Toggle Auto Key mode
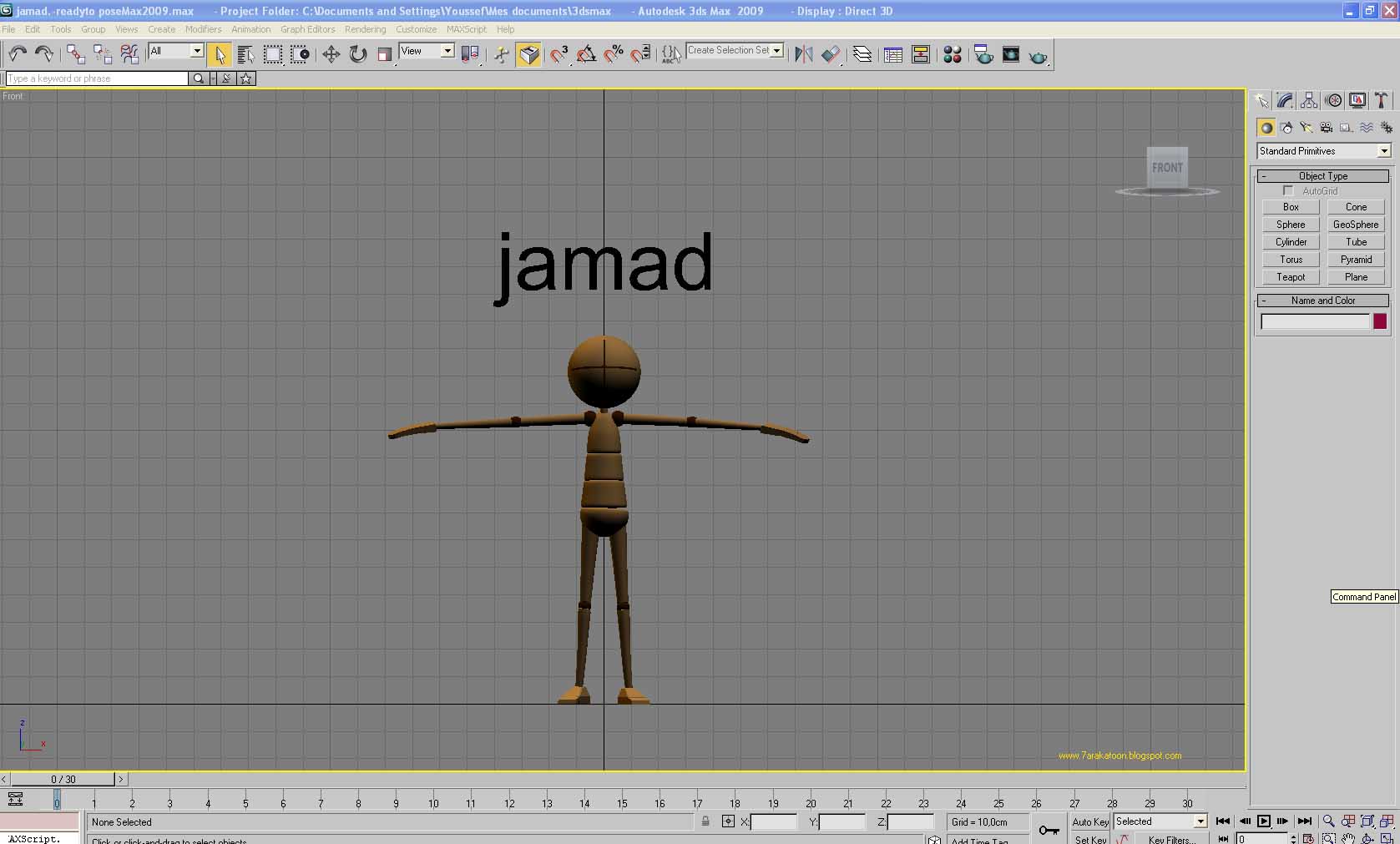The width and height of the screenshot is (1400, 844). (1090, 822)
